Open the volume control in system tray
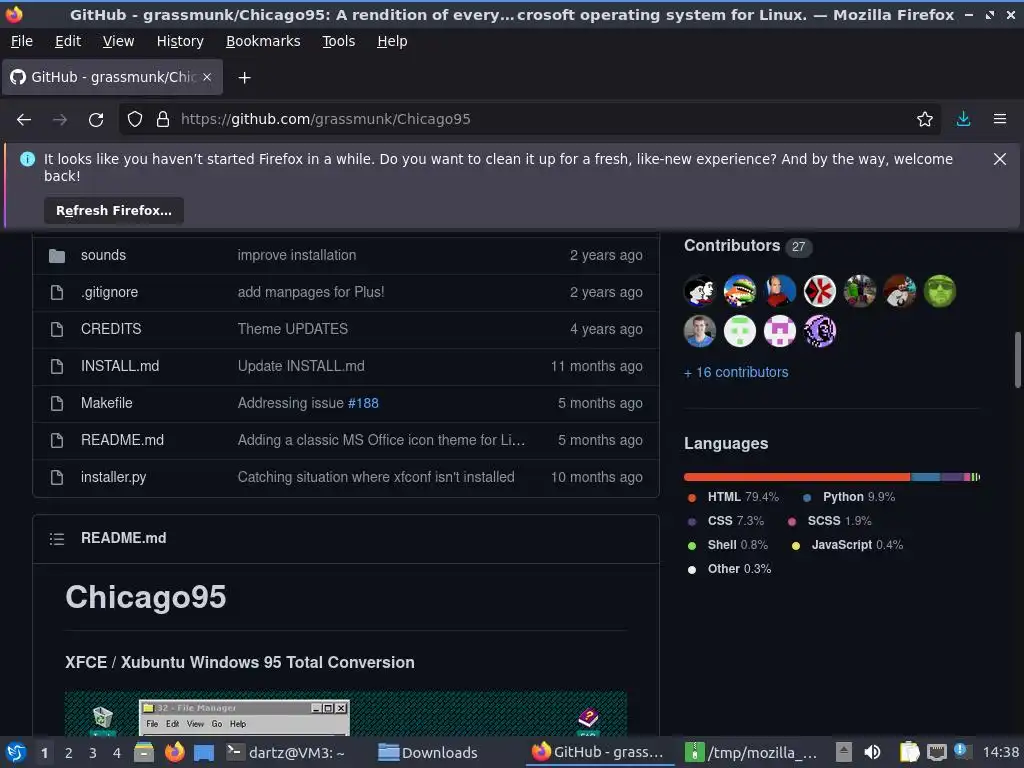Screen dimensions: 1024x768 click(872, 752)
